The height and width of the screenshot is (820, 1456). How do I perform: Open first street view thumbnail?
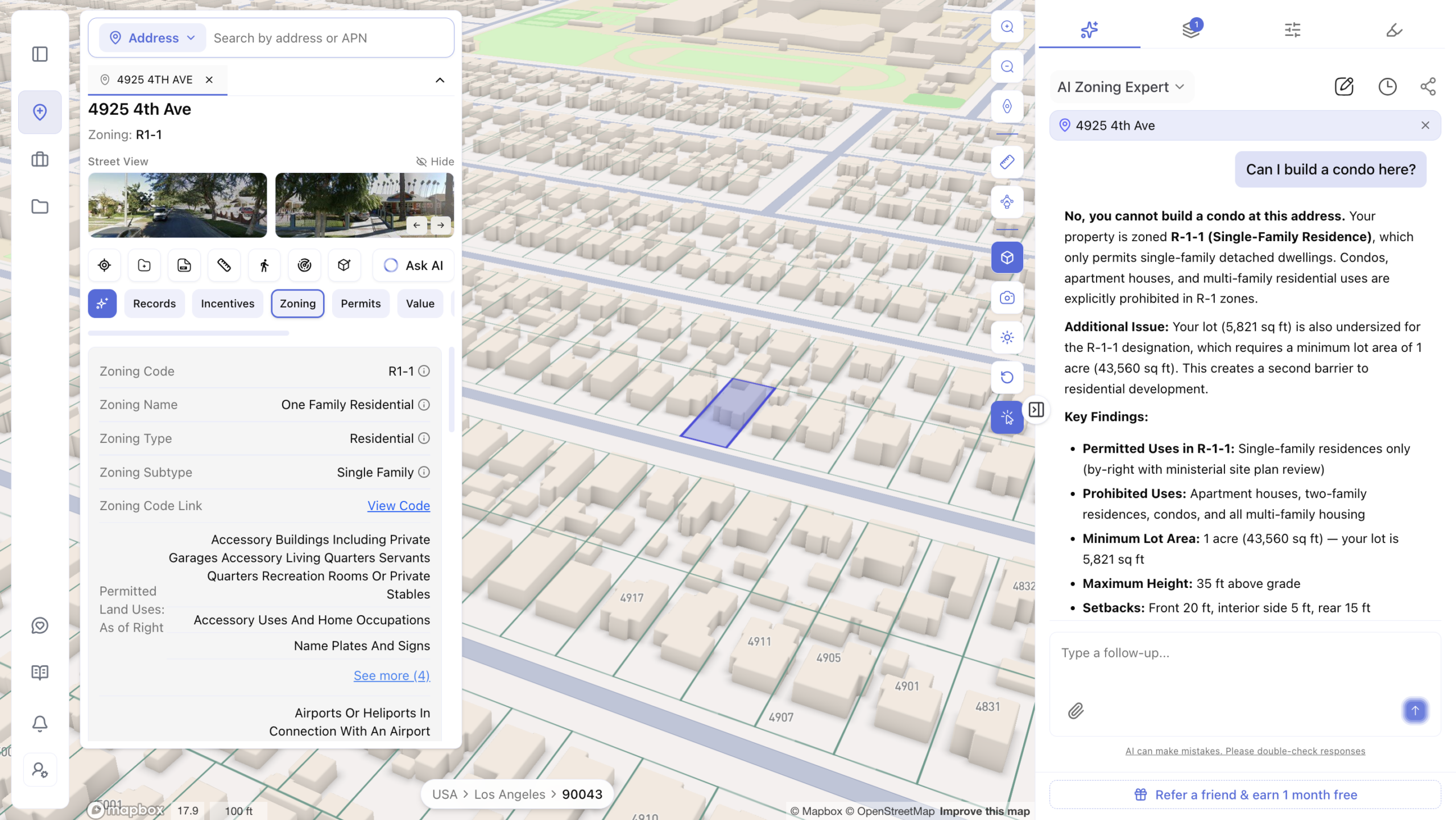[177, 205]
